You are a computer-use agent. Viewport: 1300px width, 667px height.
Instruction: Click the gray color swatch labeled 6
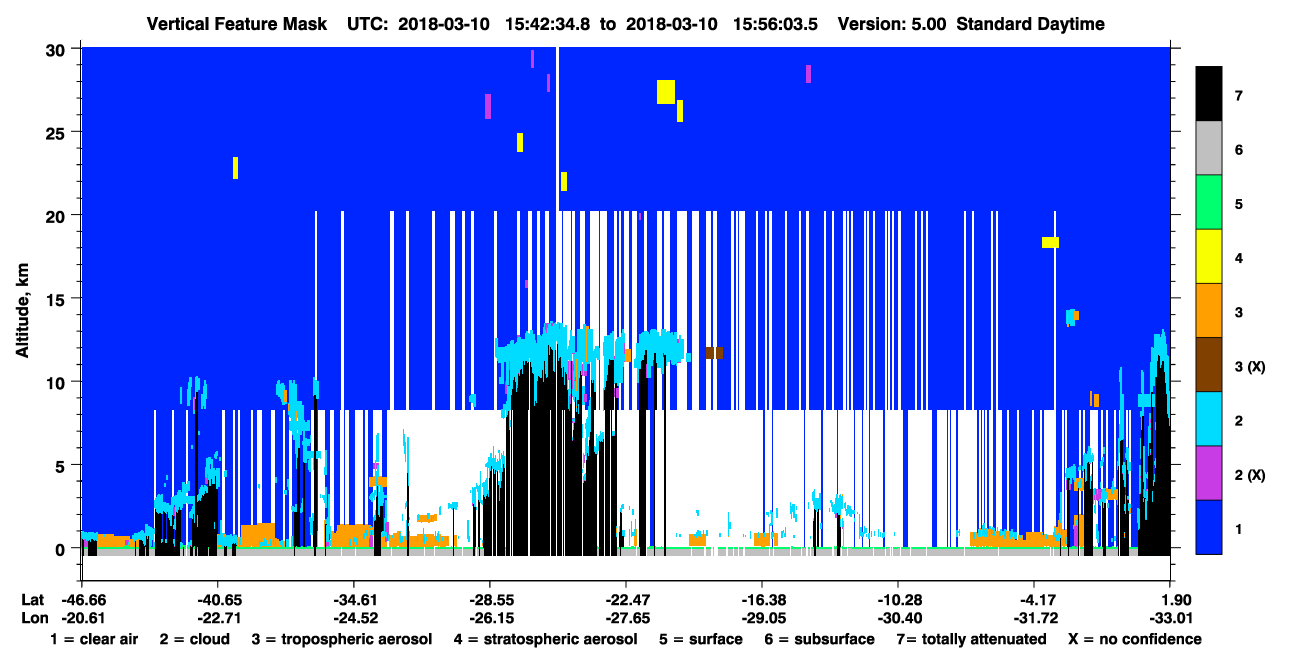[x=1208, y=150]
